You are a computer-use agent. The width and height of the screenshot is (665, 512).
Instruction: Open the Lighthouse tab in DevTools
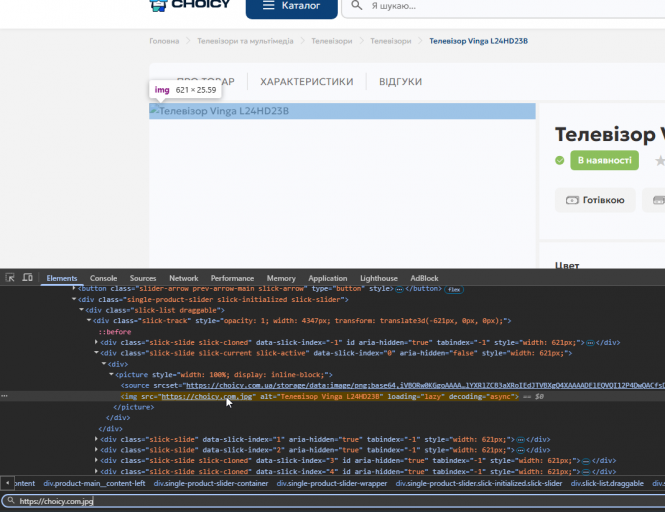(379, 278)
